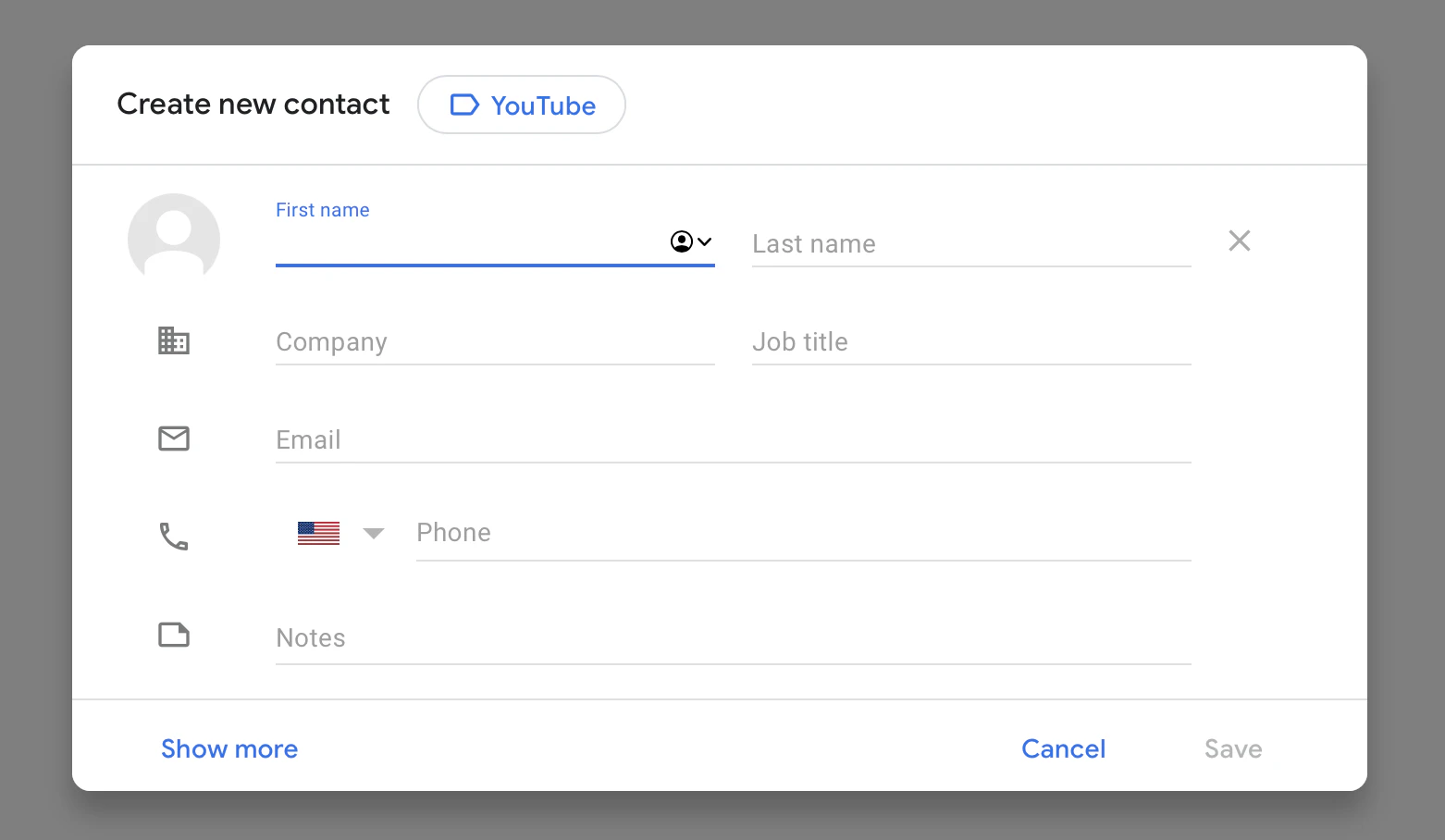This screenshot has width=1445, height=840.
Task: Focus the First name field
Action: (467, 243)
